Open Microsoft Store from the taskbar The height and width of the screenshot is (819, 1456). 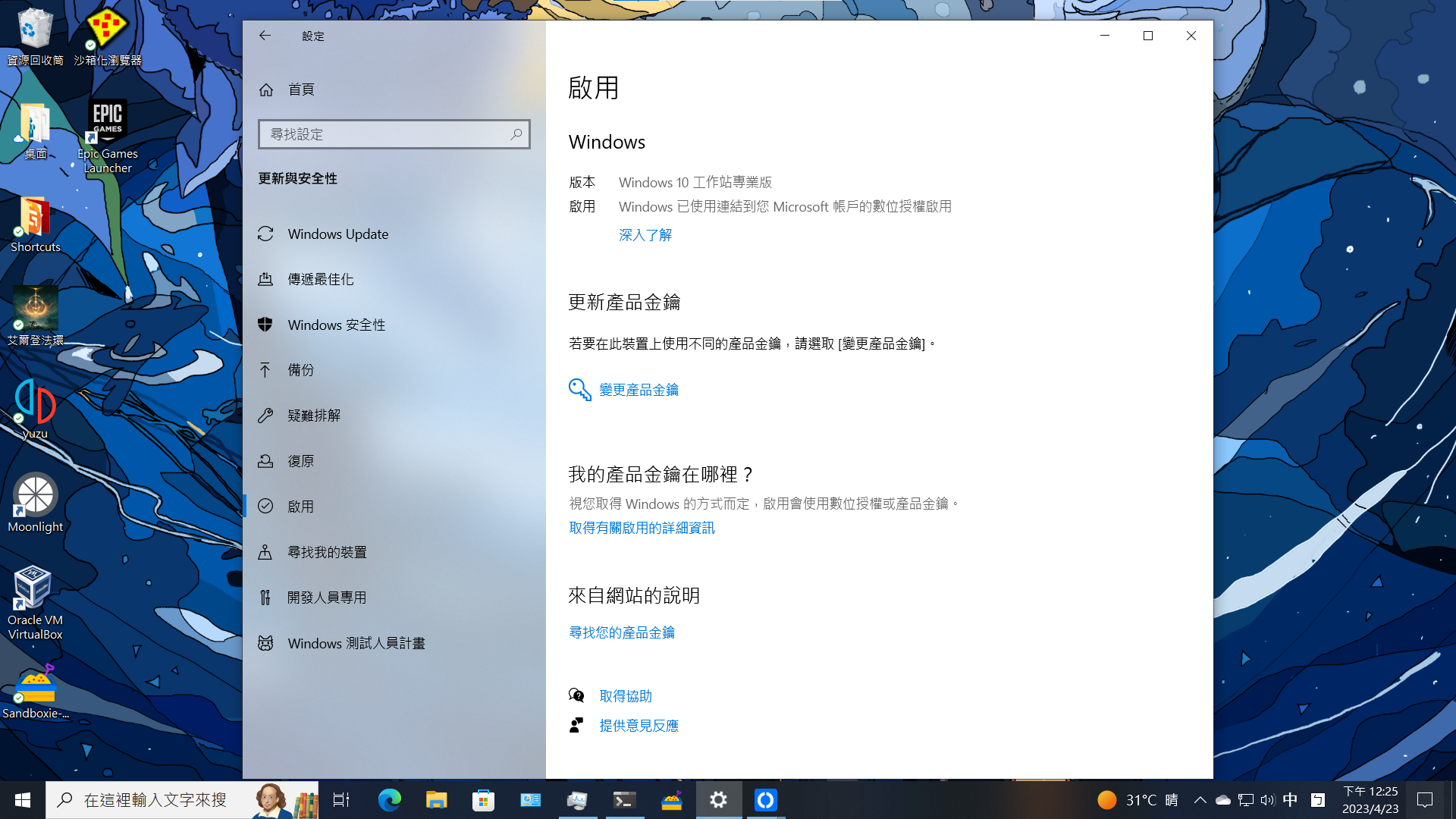click(483, 800)
